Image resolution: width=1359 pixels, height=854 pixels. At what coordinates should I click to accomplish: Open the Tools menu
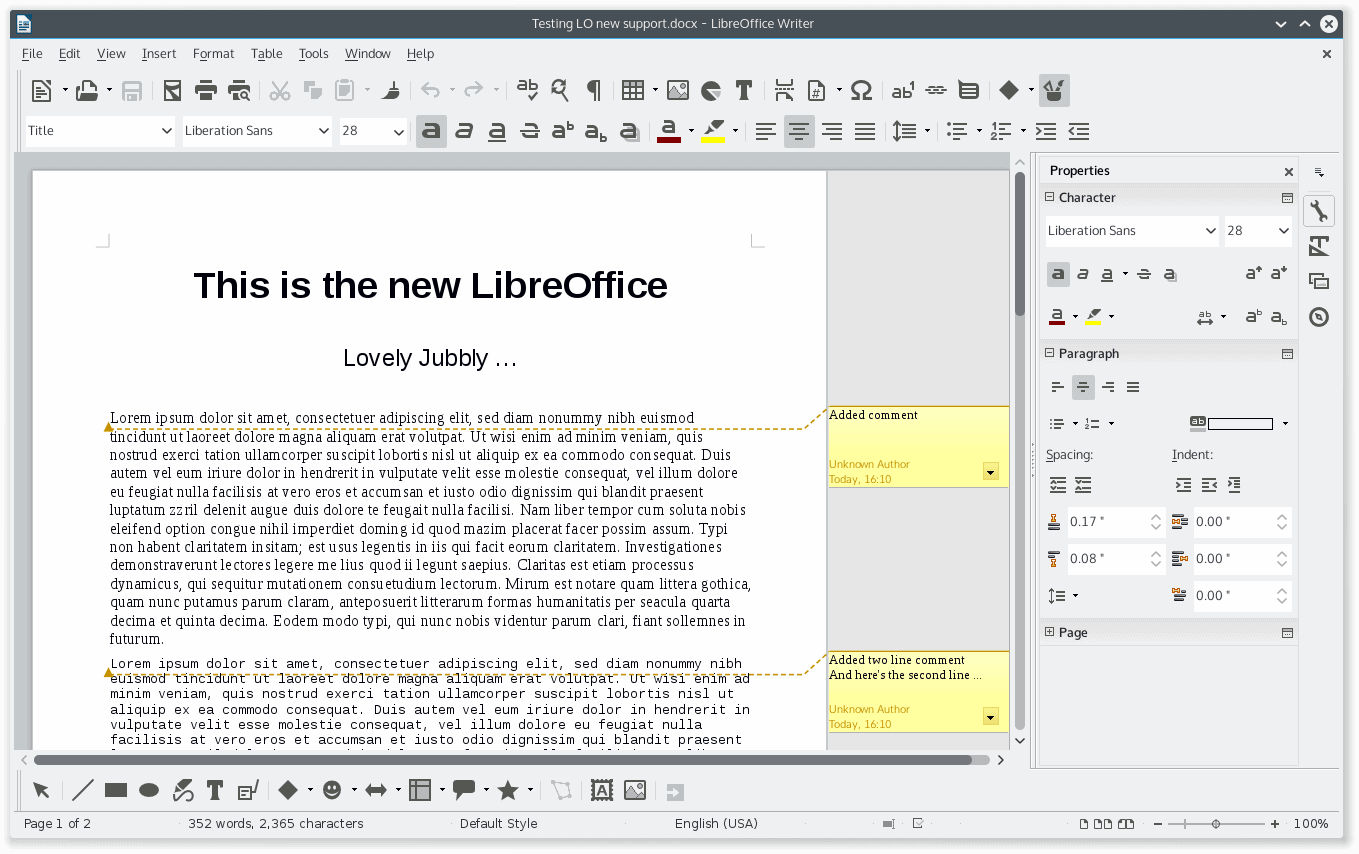(x=313, y=53)
